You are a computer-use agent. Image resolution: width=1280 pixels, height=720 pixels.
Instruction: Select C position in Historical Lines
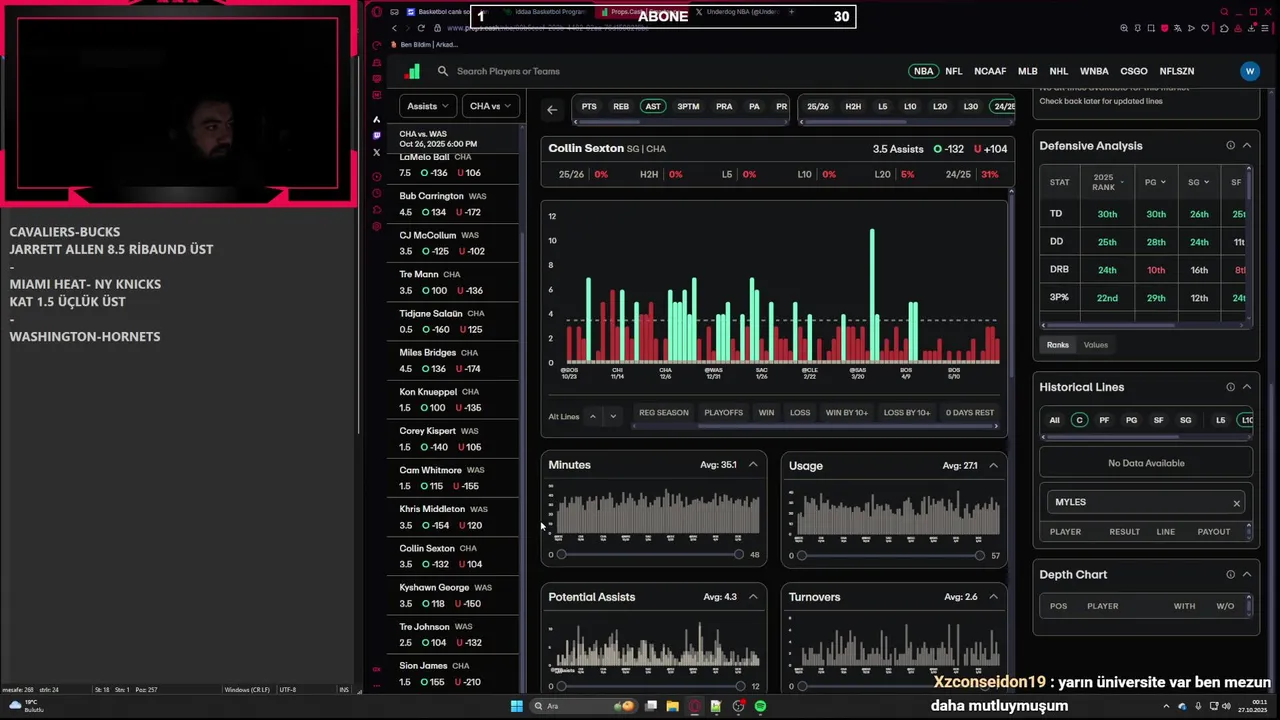(1079, 420)
